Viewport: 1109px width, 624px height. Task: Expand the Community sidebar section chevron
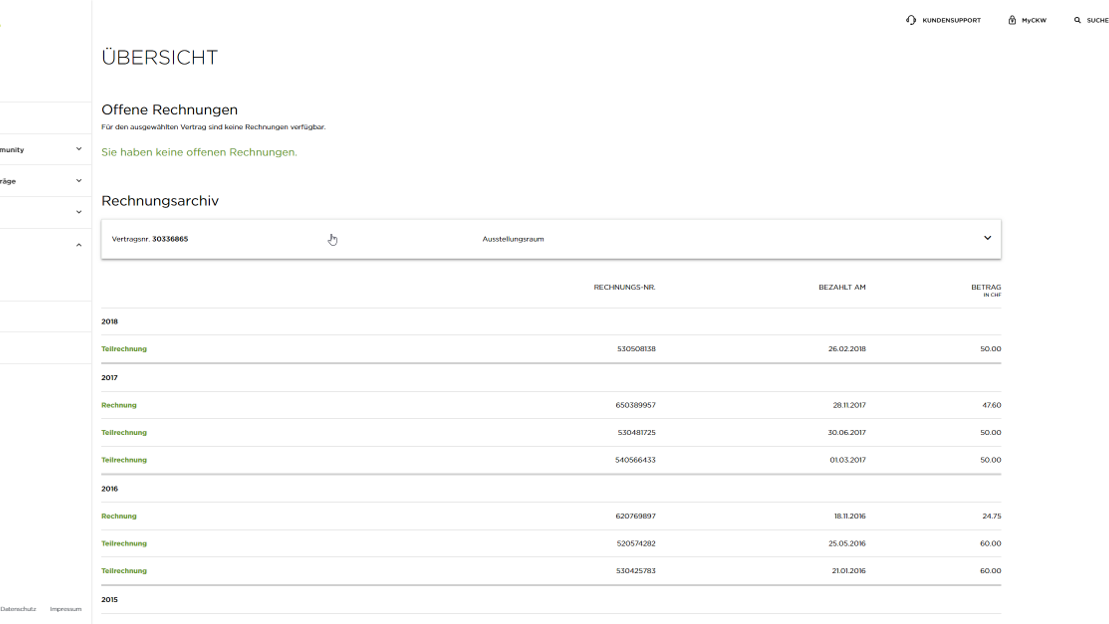coord(79,150)
